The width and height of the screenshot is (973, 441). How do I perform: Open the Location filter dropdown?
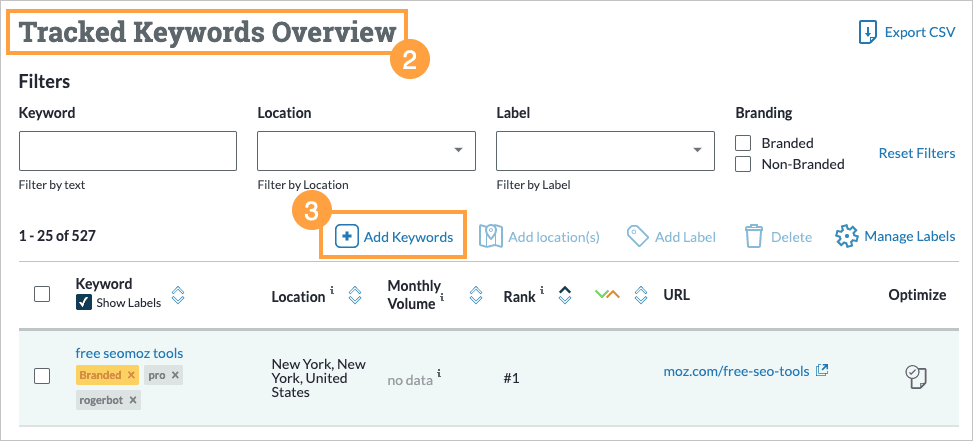pos(366,150)
